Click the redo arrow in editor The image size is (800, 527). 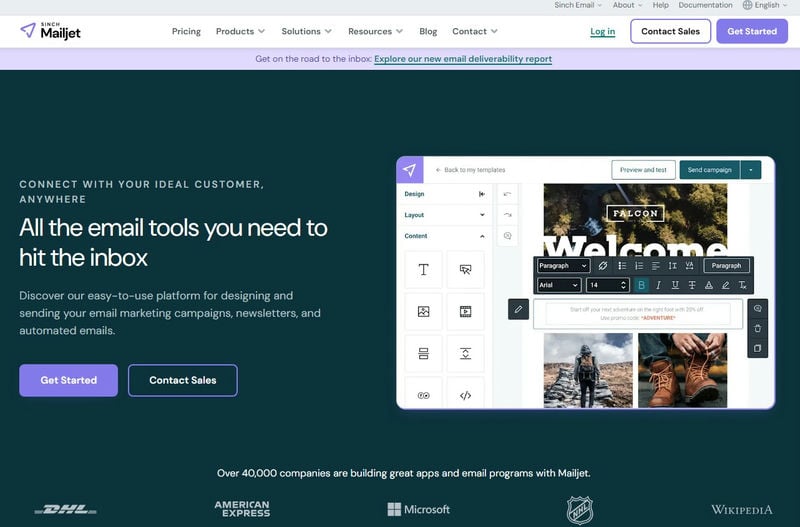507,215
